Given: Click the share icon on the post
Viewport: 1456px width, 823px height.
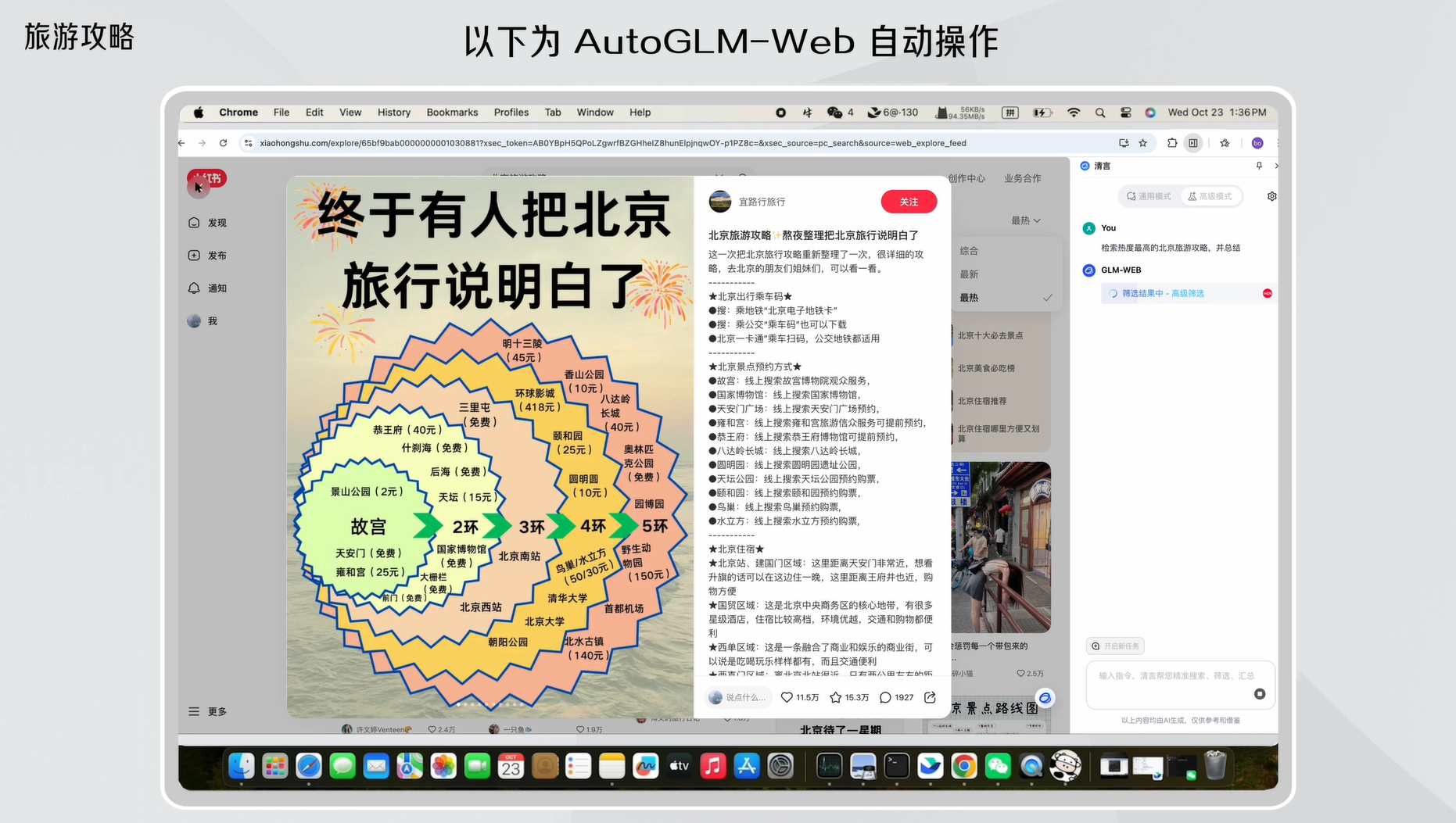Looking at the screenshot, I should pos(929,697).
